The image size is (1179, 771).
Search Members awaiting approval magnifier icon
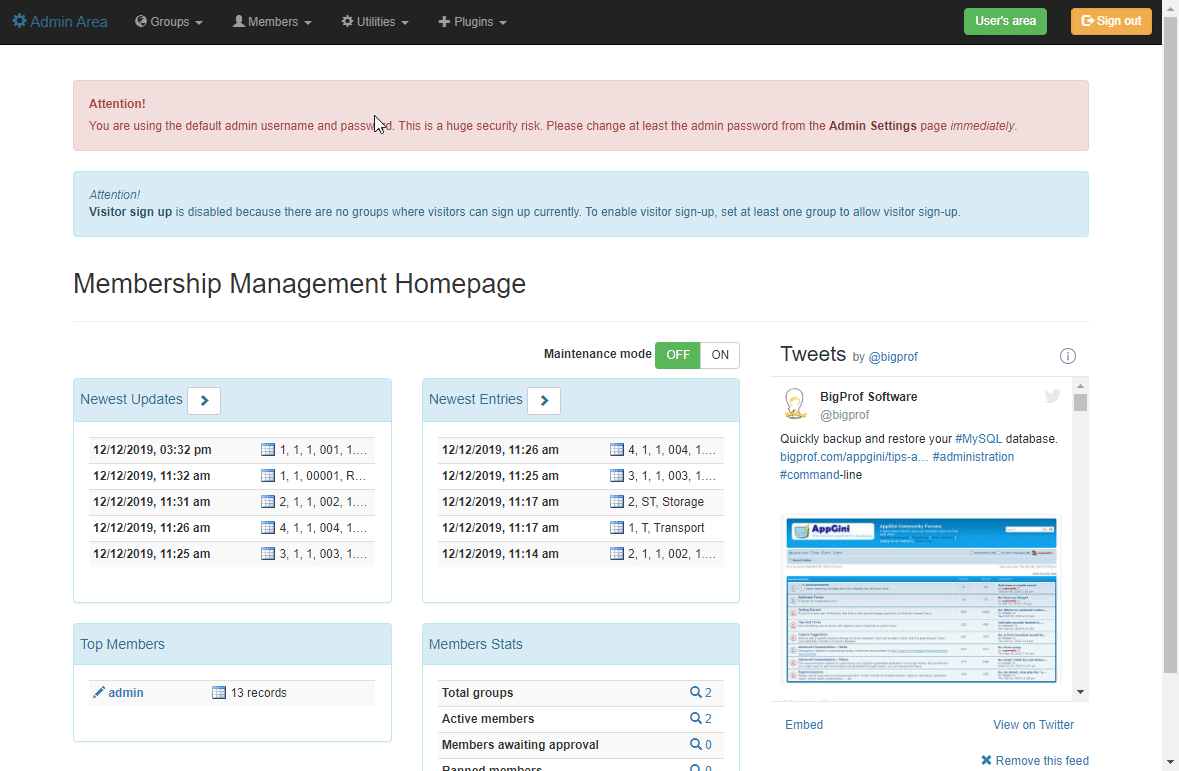click(696, 744)
